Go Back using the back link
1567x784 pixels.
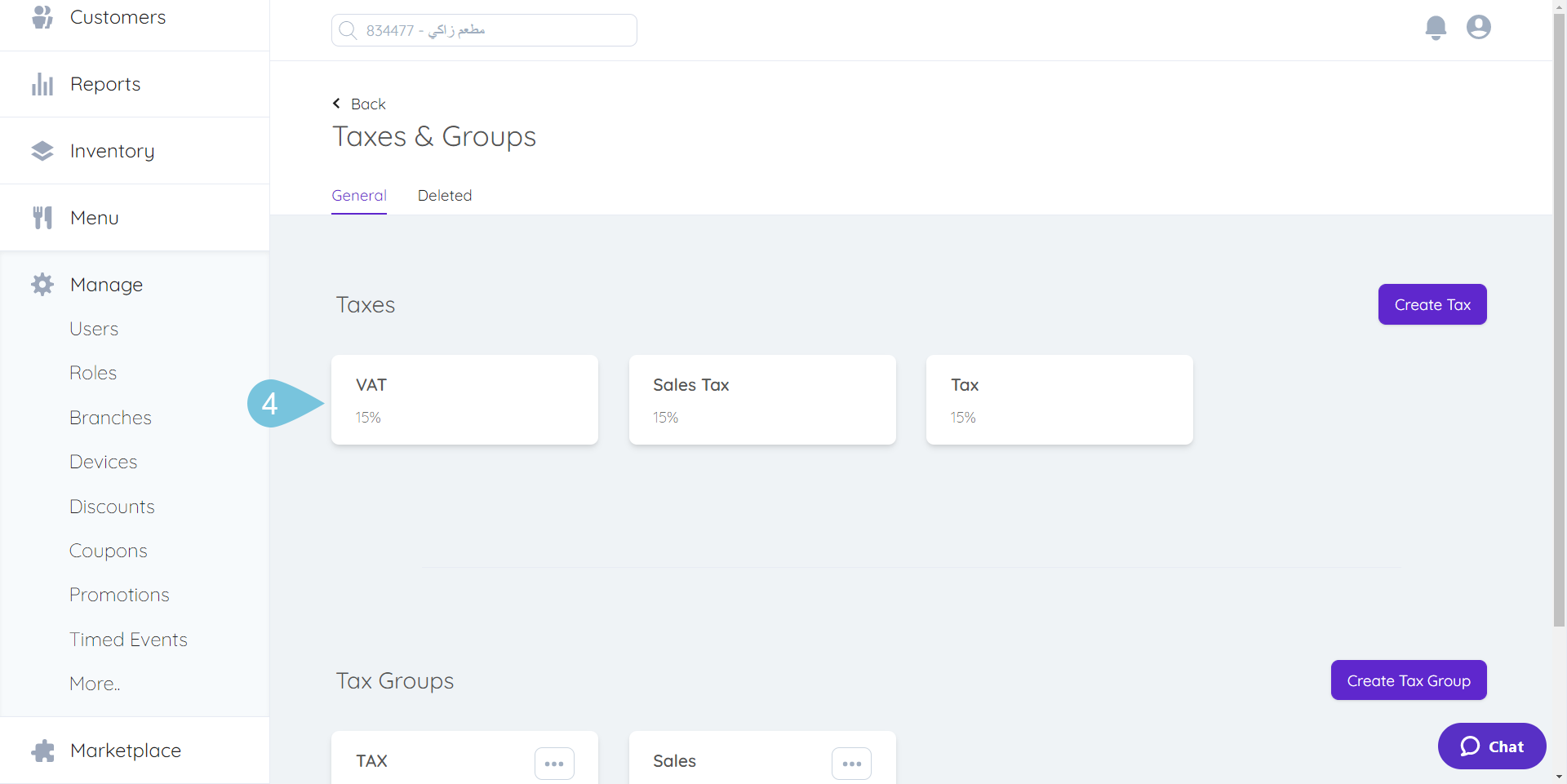pyautogui.click(x=359, y=104)
